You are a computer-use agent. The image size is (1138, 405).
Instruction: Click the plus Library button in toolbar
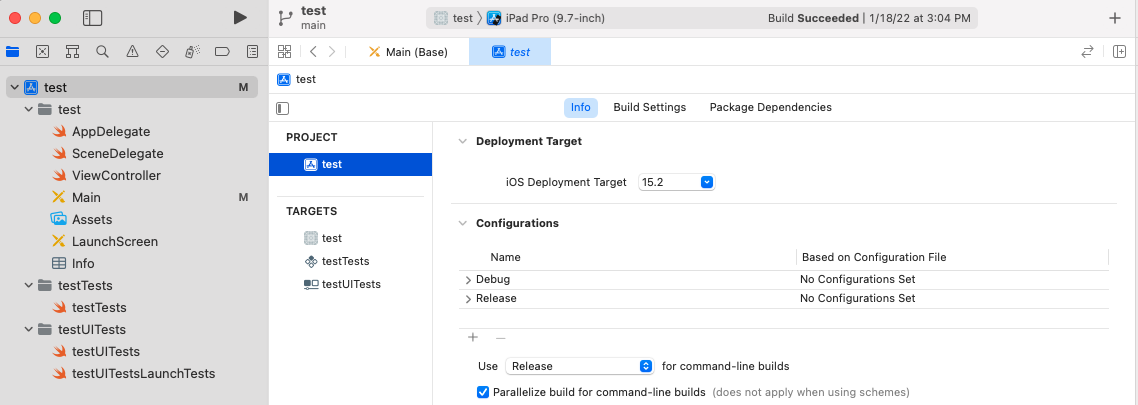[x=1116, y=18]
